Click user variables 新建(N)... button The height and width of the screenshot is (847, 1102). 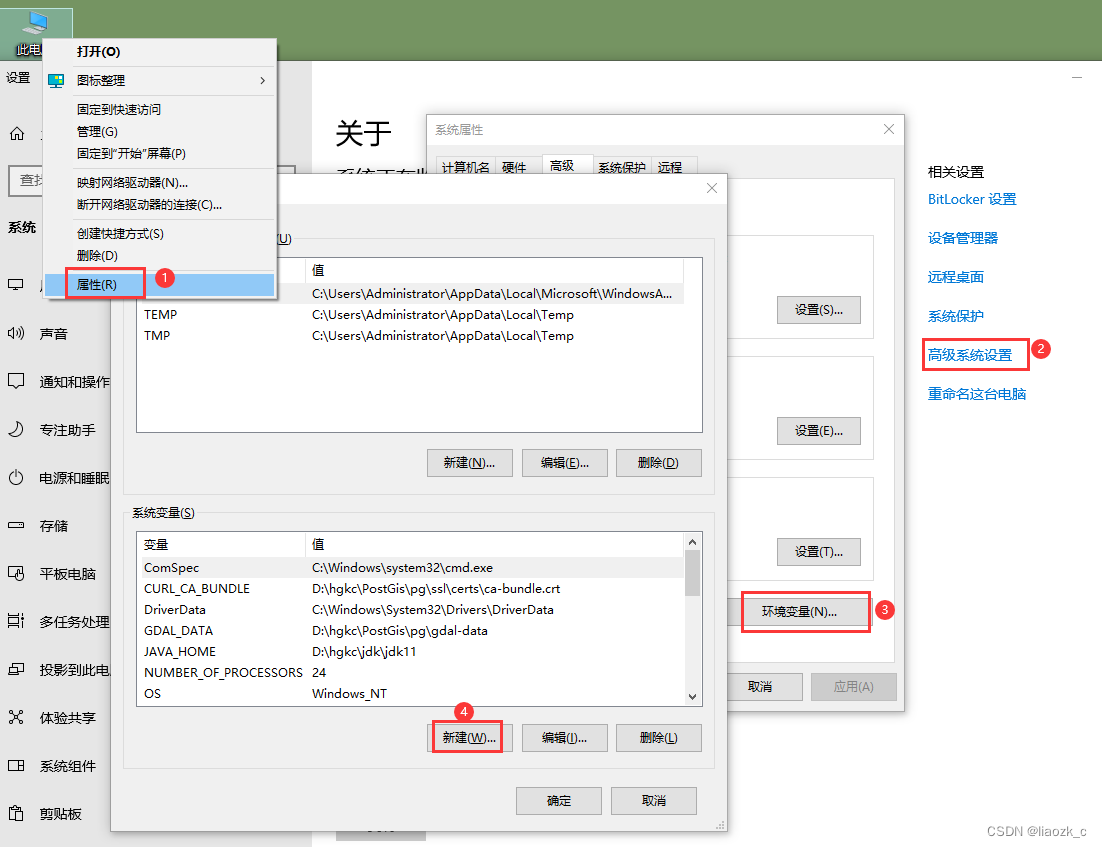coord(469,463)
